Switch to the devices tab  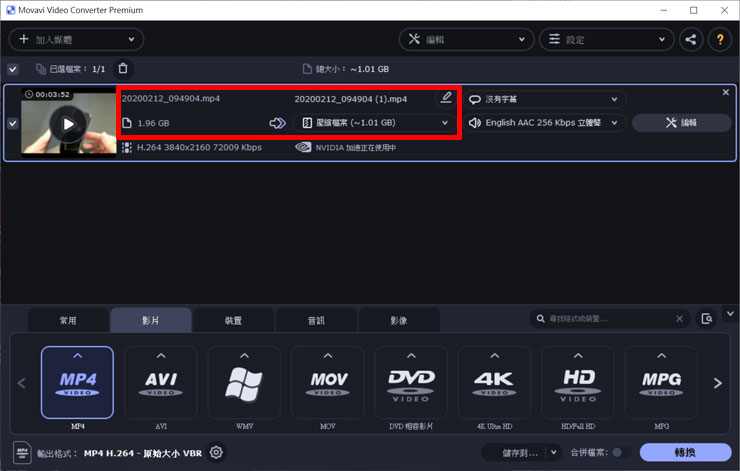(x=233, y=320)
